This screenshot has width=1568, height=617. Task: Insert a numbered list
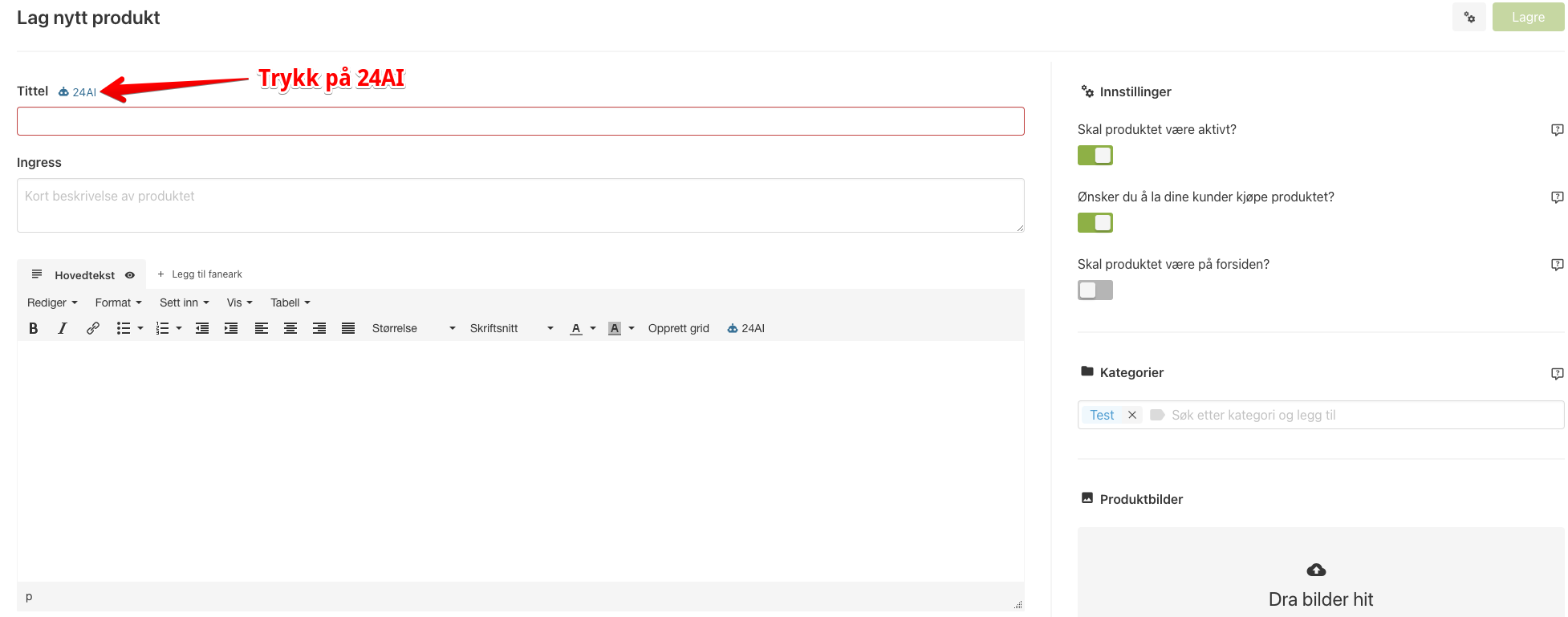tap(162, 328)
